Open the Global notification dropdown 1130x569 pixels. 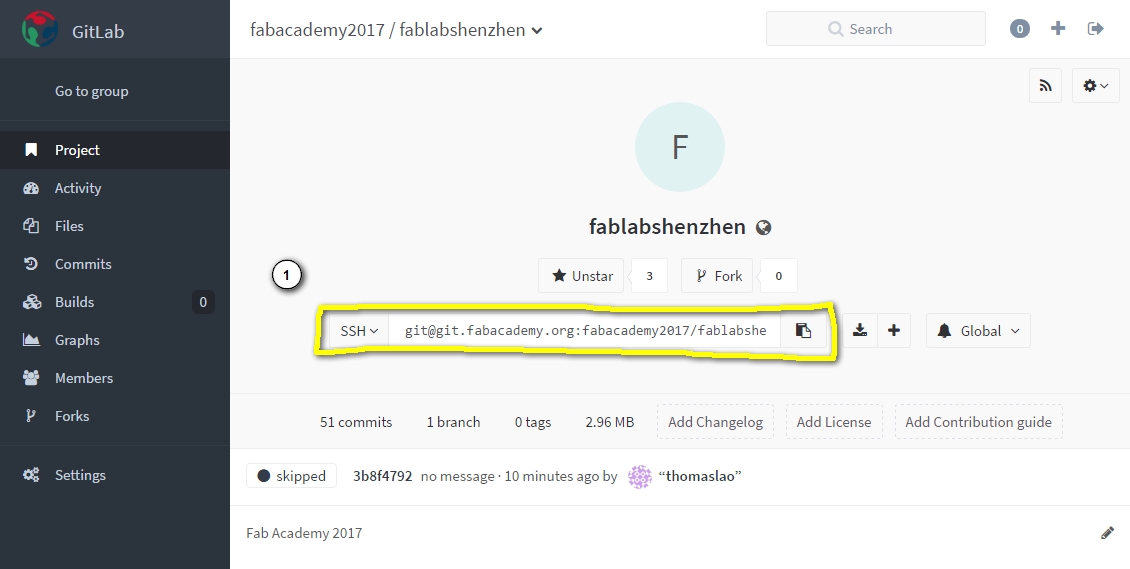coord(978,331)
